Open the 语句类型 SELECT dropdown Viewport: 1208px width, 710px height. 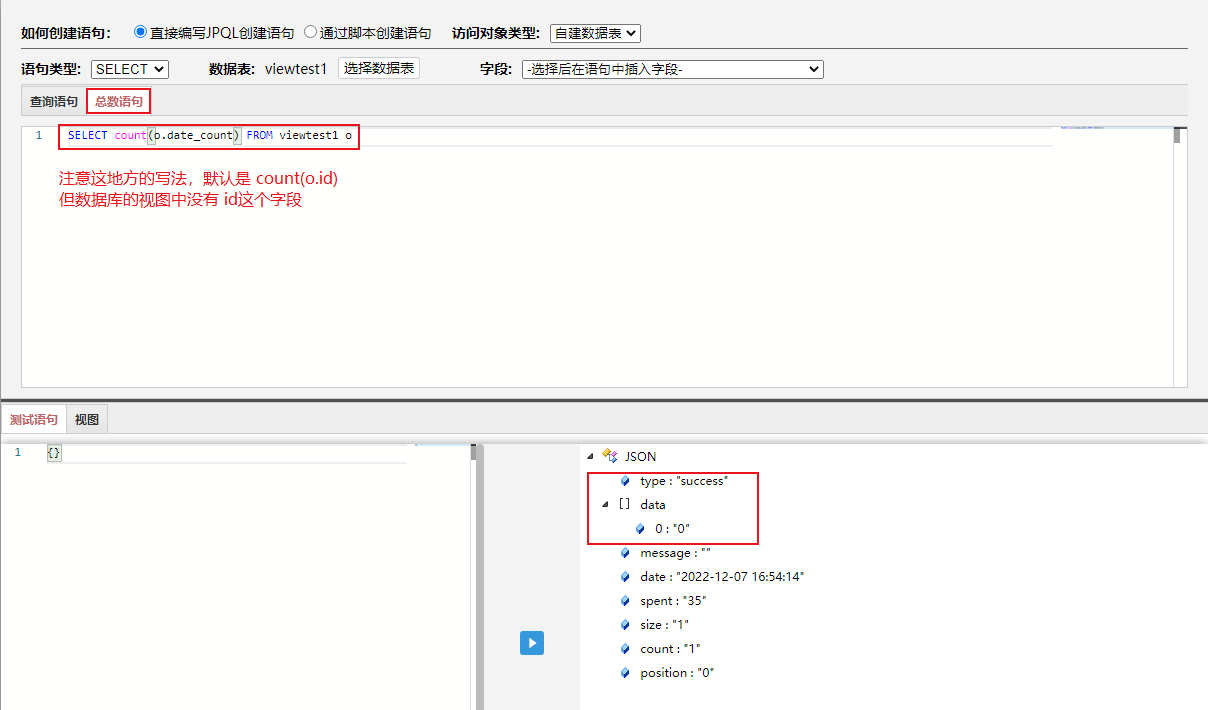pos(129,69)
